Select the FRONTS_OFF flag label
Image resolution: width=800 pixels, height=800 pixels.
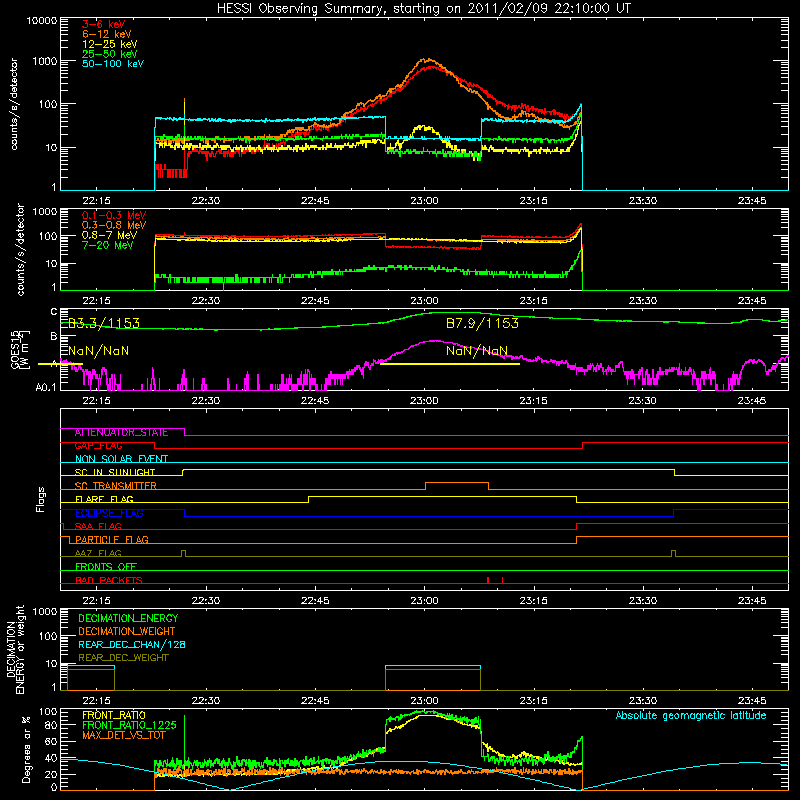point(106,567)
